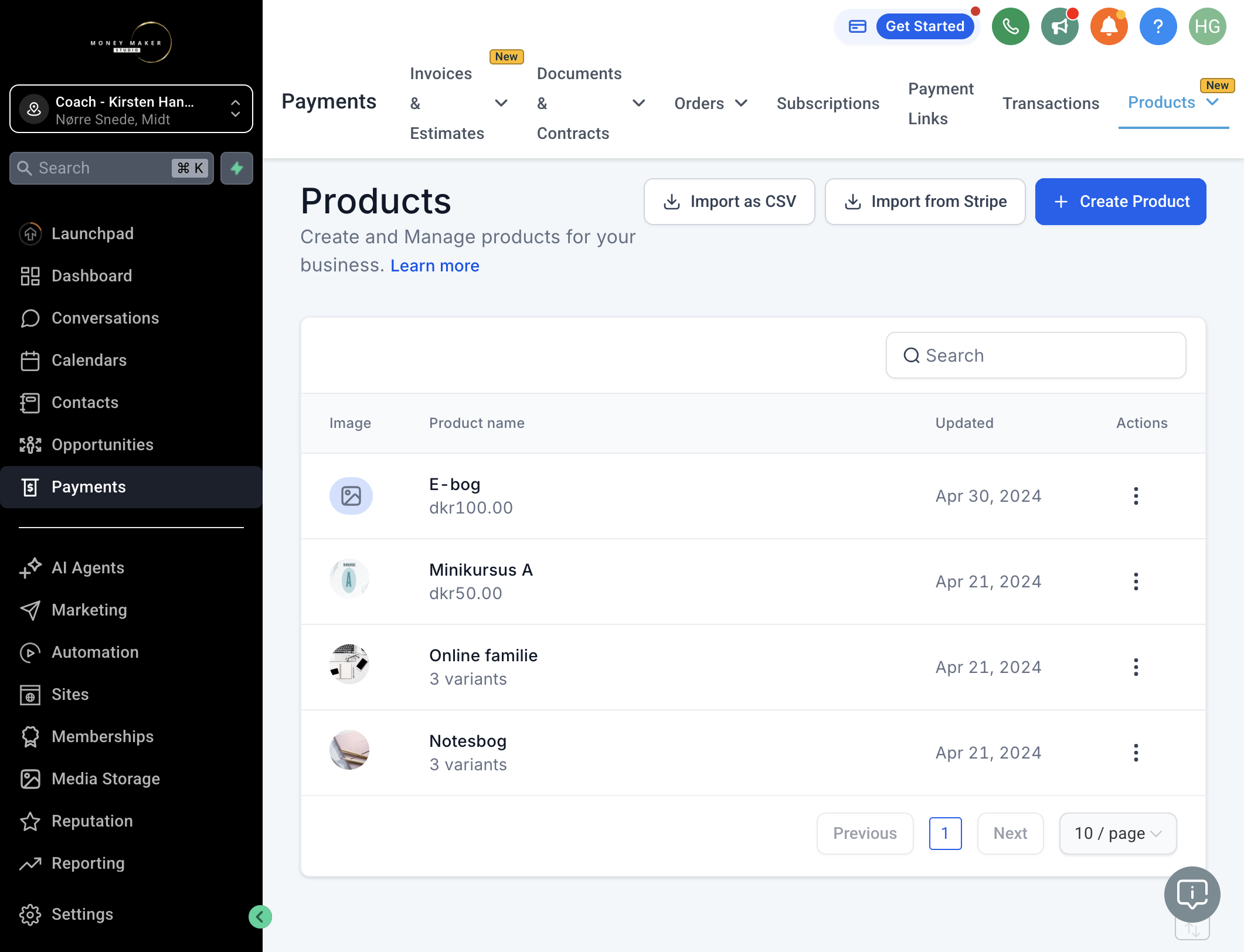The width and height of the screenshot is (1244, 952).
Task: Open Conversations in the sidebar
Action: tap(131, 318)
